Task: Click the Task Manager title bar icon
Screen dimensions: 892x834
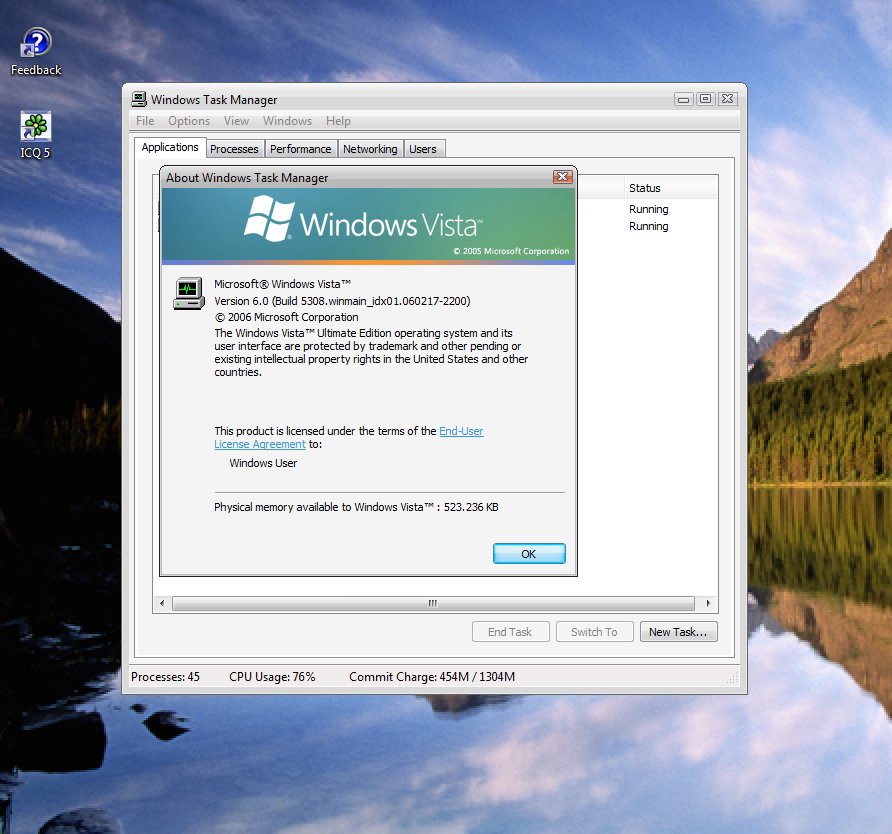Action: click(x=137, y=99)
